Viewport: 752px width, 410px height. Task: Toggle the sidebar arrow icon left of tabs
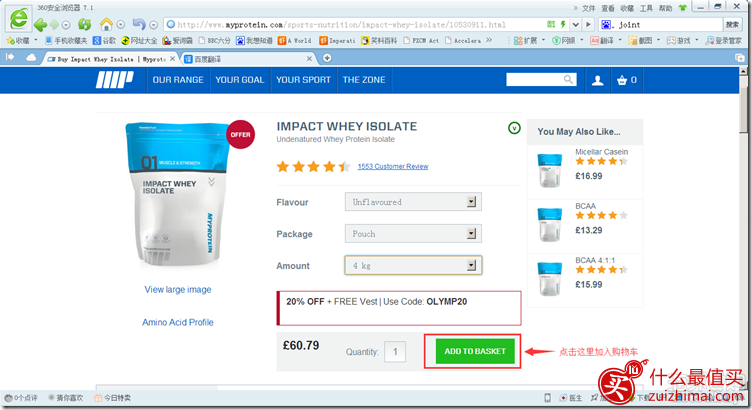10,58
